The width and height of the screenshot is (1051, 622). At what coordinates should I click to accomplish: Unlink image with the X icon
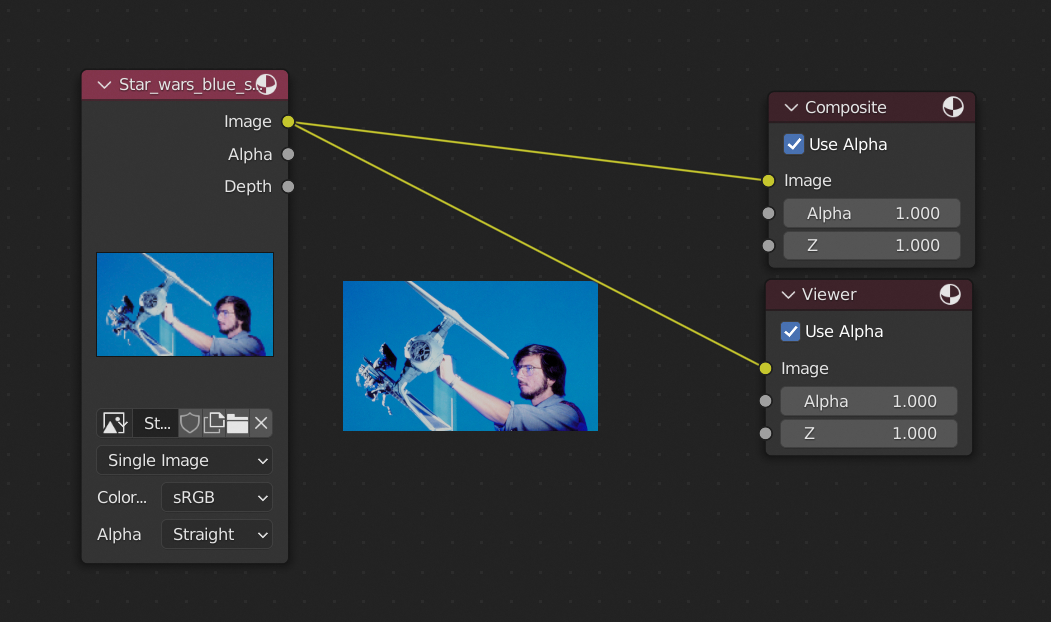pos(261,423)
